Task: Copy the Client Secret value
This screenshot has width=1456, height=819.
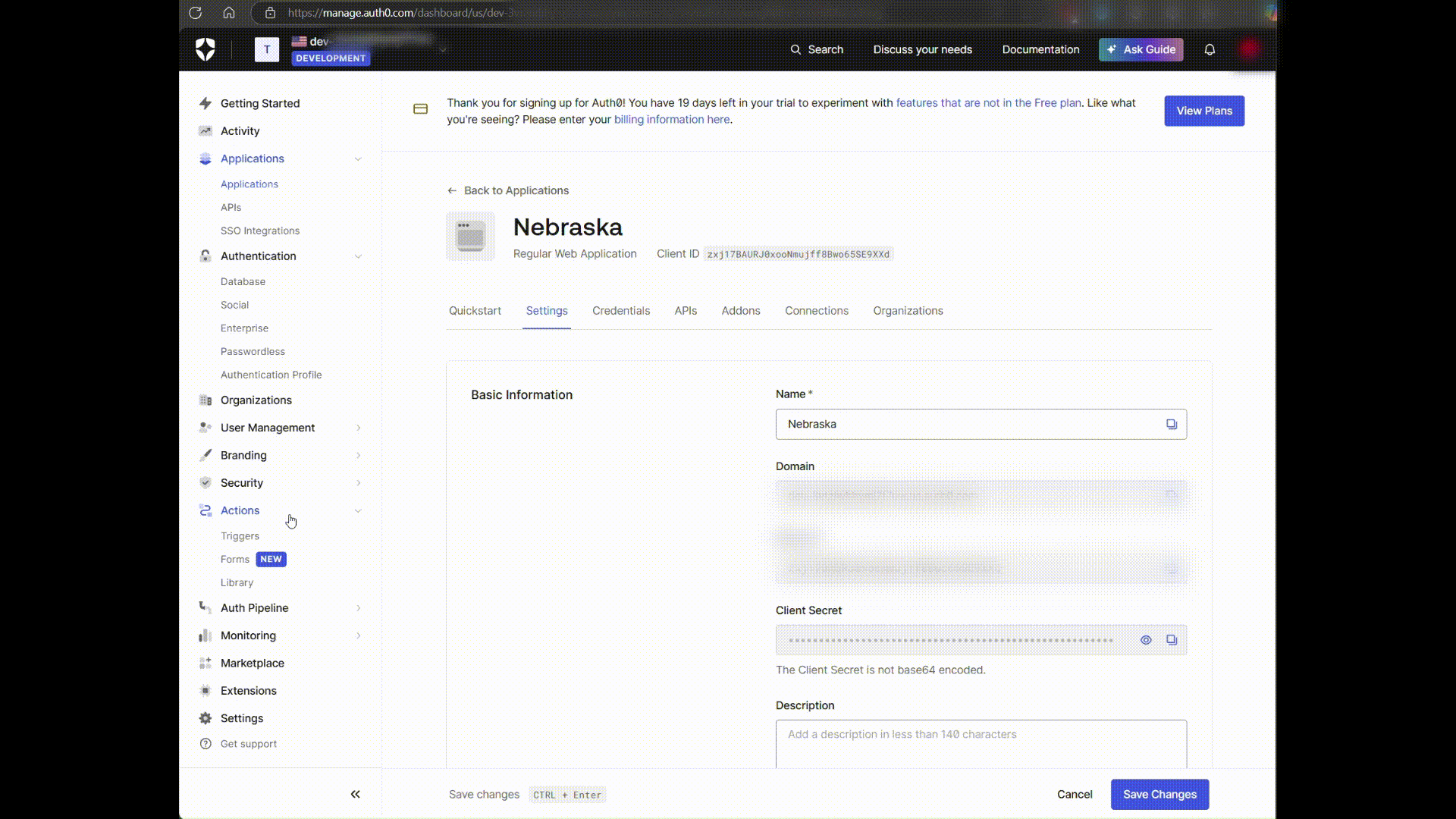Action: pyautogui.click(x=1172, y=640)
